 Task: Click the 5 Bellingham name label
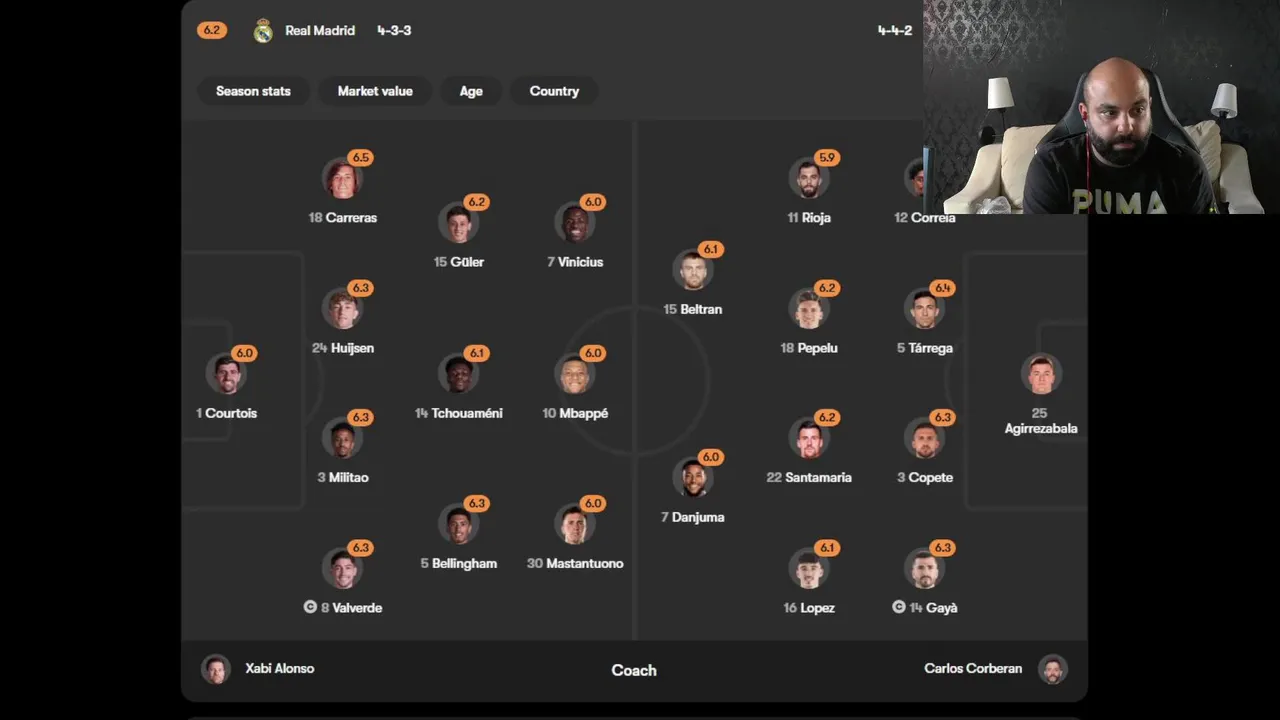[459, 564]
